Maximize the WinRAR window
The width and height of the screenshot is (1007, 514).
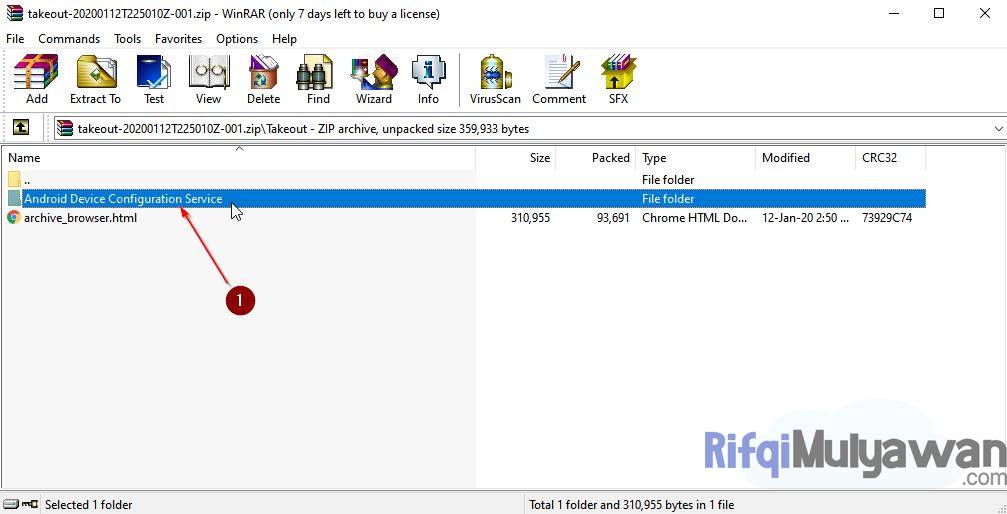939,13
